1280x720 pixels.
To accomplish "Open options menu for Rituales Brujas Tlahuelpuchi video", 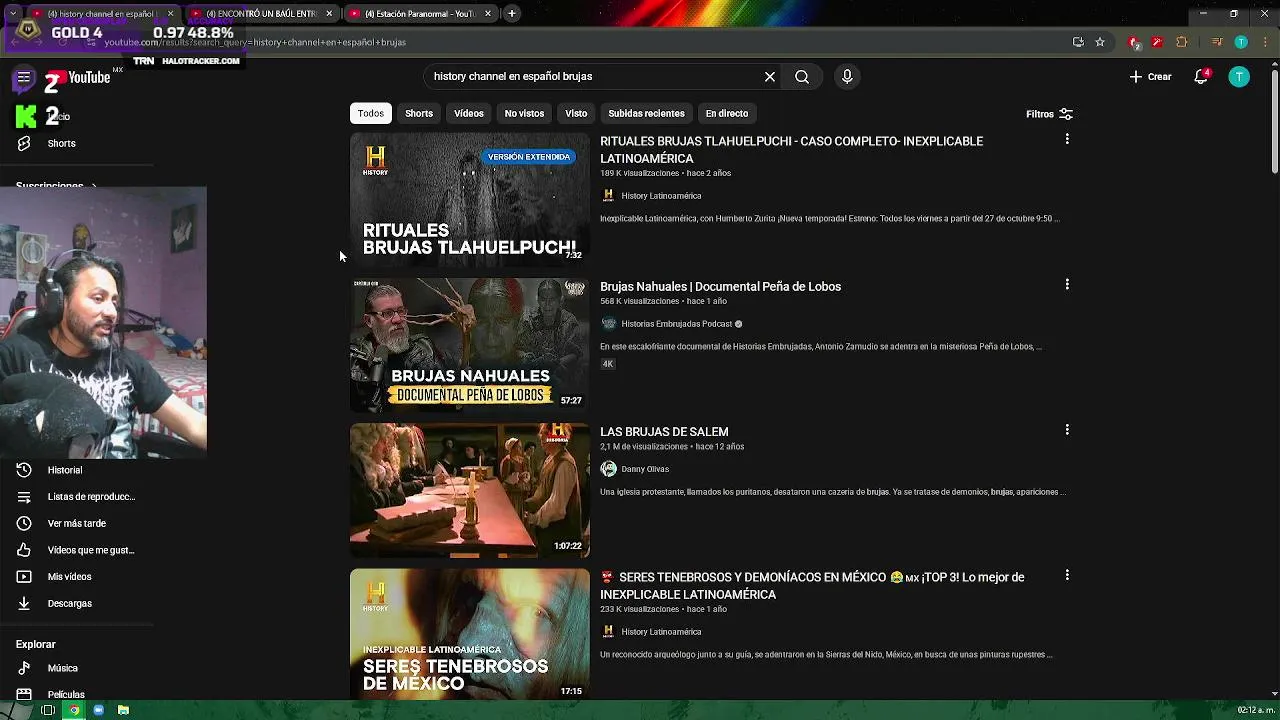I will 1067,140.
